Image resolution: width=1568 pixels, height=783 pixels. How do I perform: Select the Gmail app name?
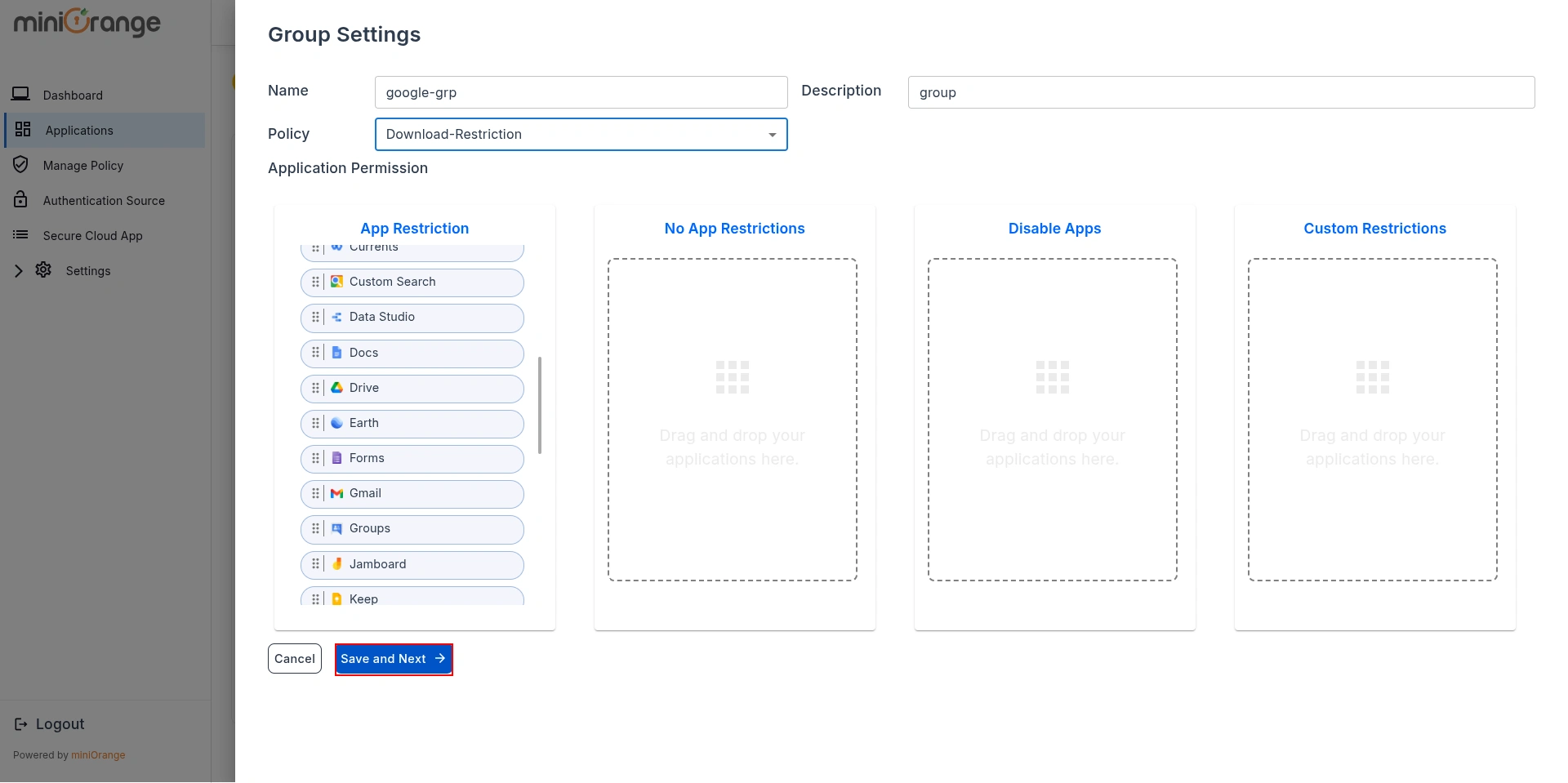tap(365, 493)
